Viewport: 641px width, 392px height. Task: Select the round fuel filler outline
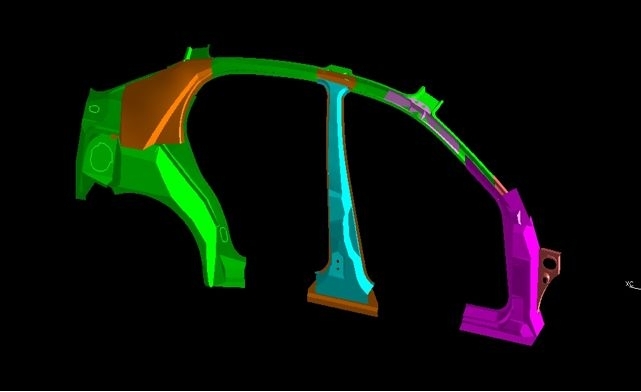[x=101, y=157]
